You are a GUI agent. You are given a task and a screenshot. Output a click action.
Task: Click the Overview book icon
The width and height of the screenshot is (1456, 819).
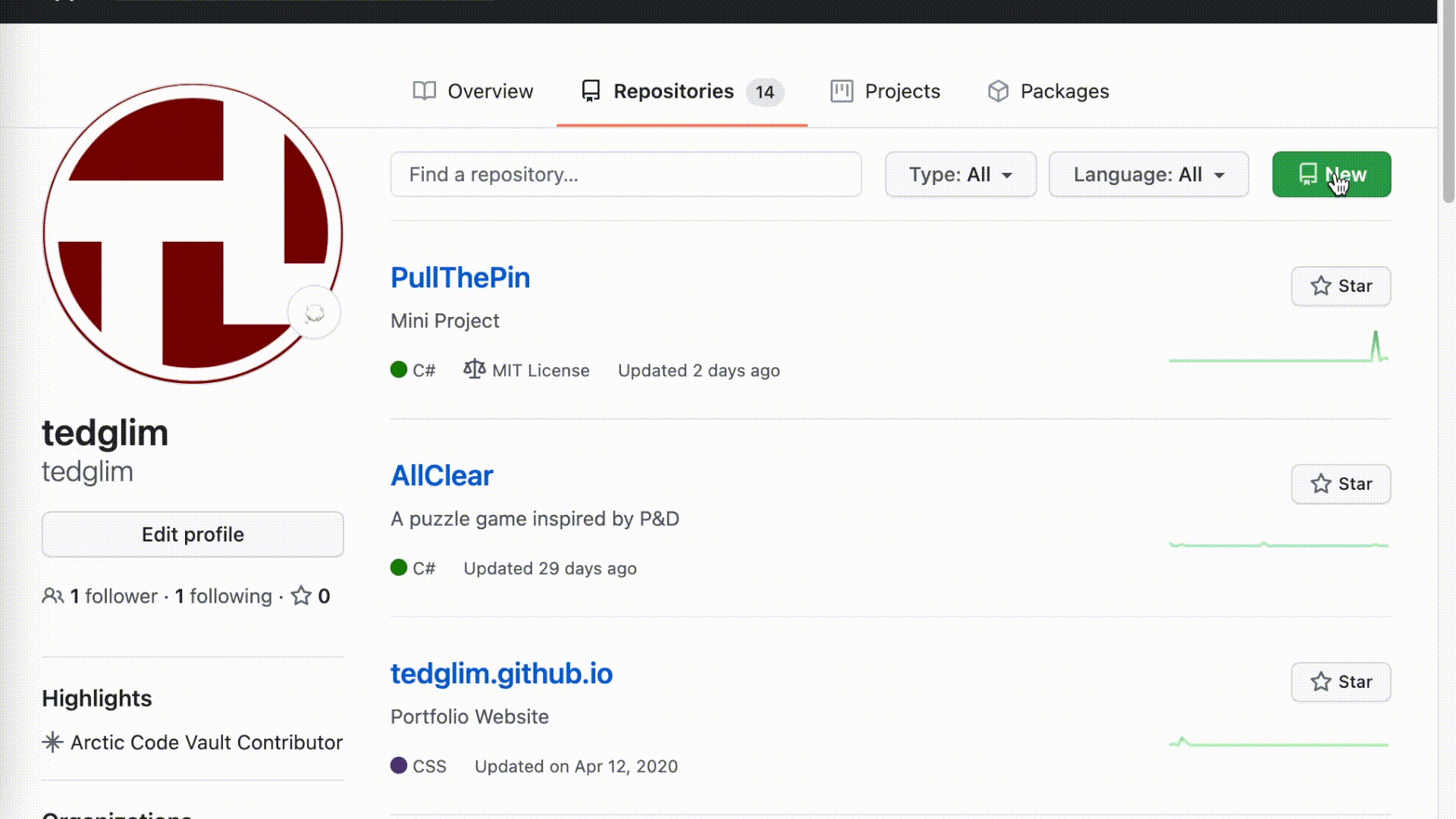[425, 91]
